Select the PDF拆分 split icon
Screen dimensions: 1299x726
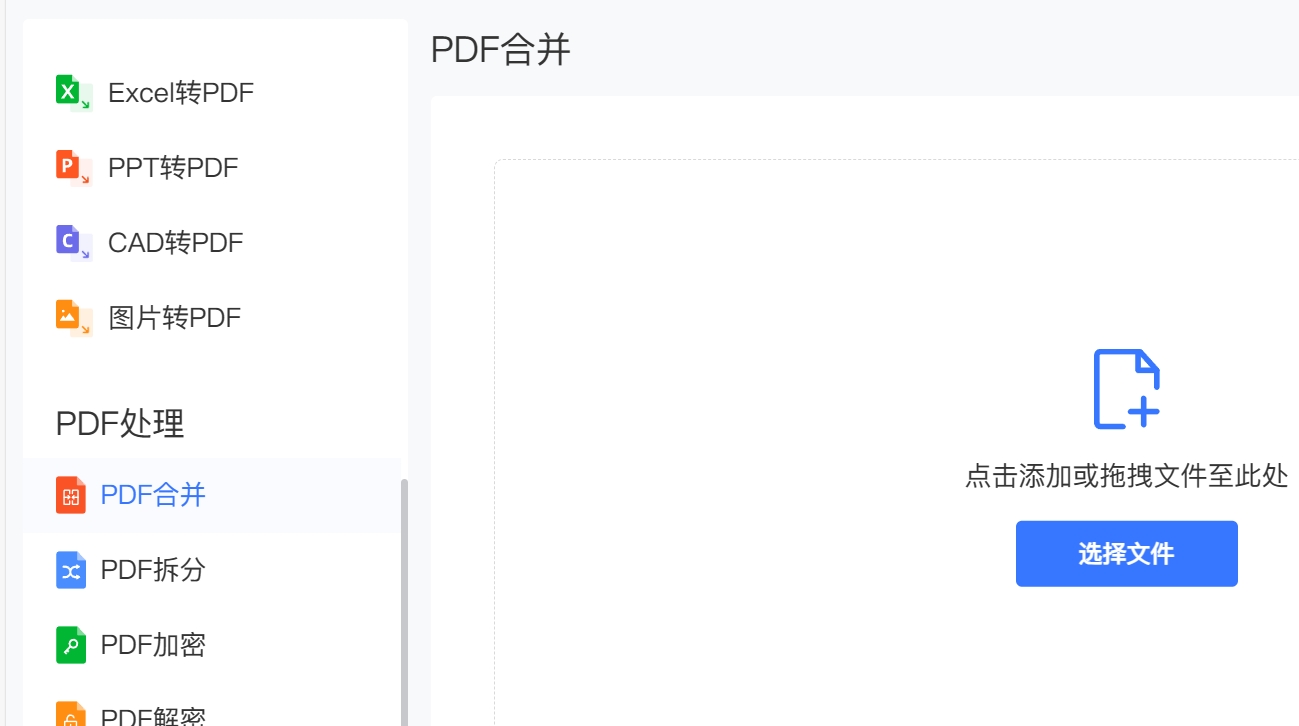pos(70,570)
